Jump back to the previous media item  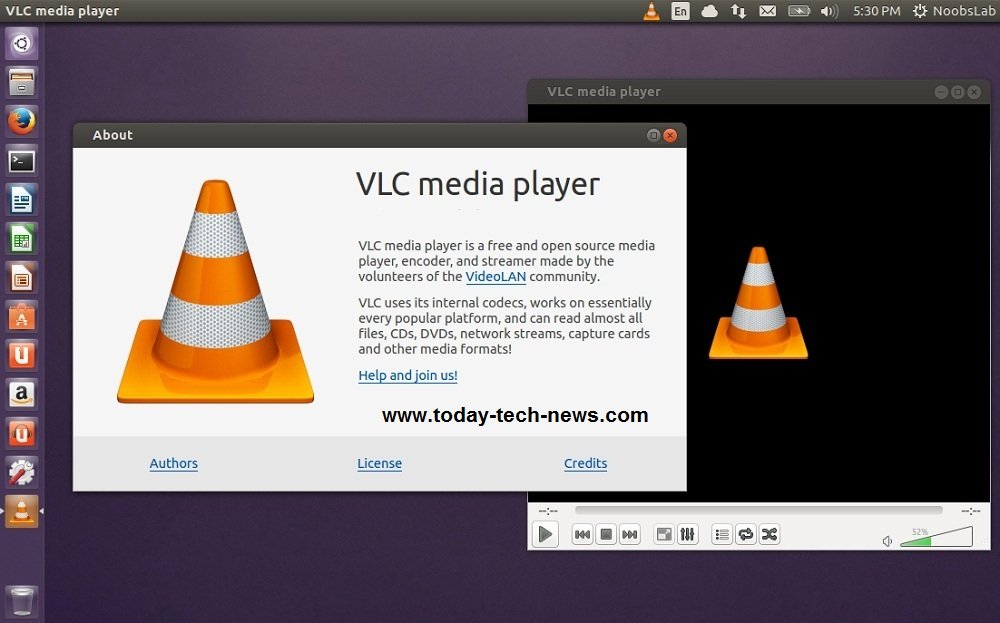point(582,534)
